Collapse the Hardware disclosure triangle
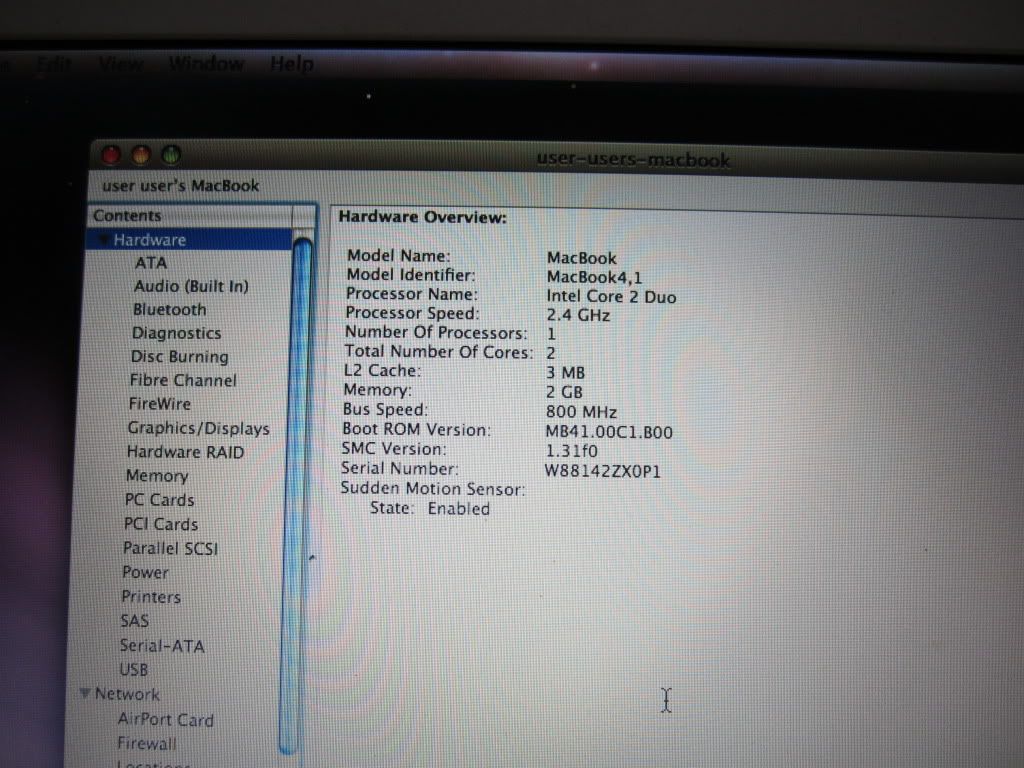The height and width of the screenshot is (768, 1024). (103, 240)
